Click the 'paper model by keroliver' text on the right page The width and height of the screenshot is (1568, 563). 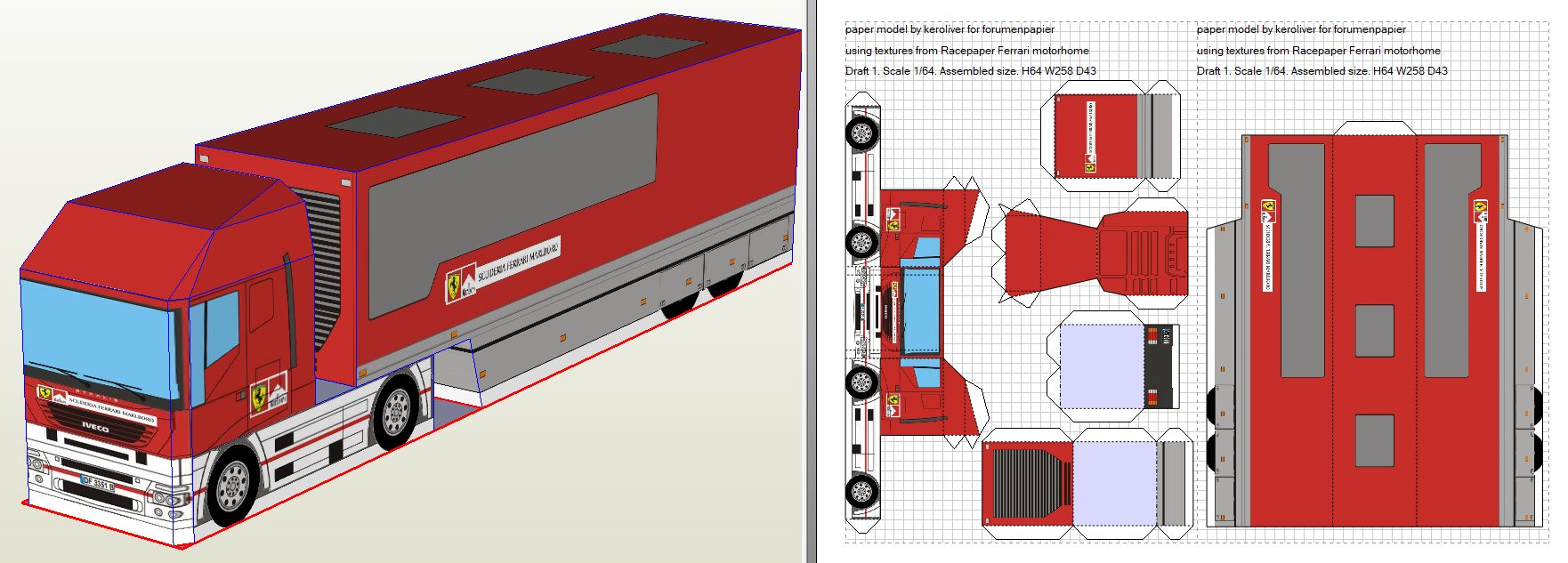click(1301, 29)
